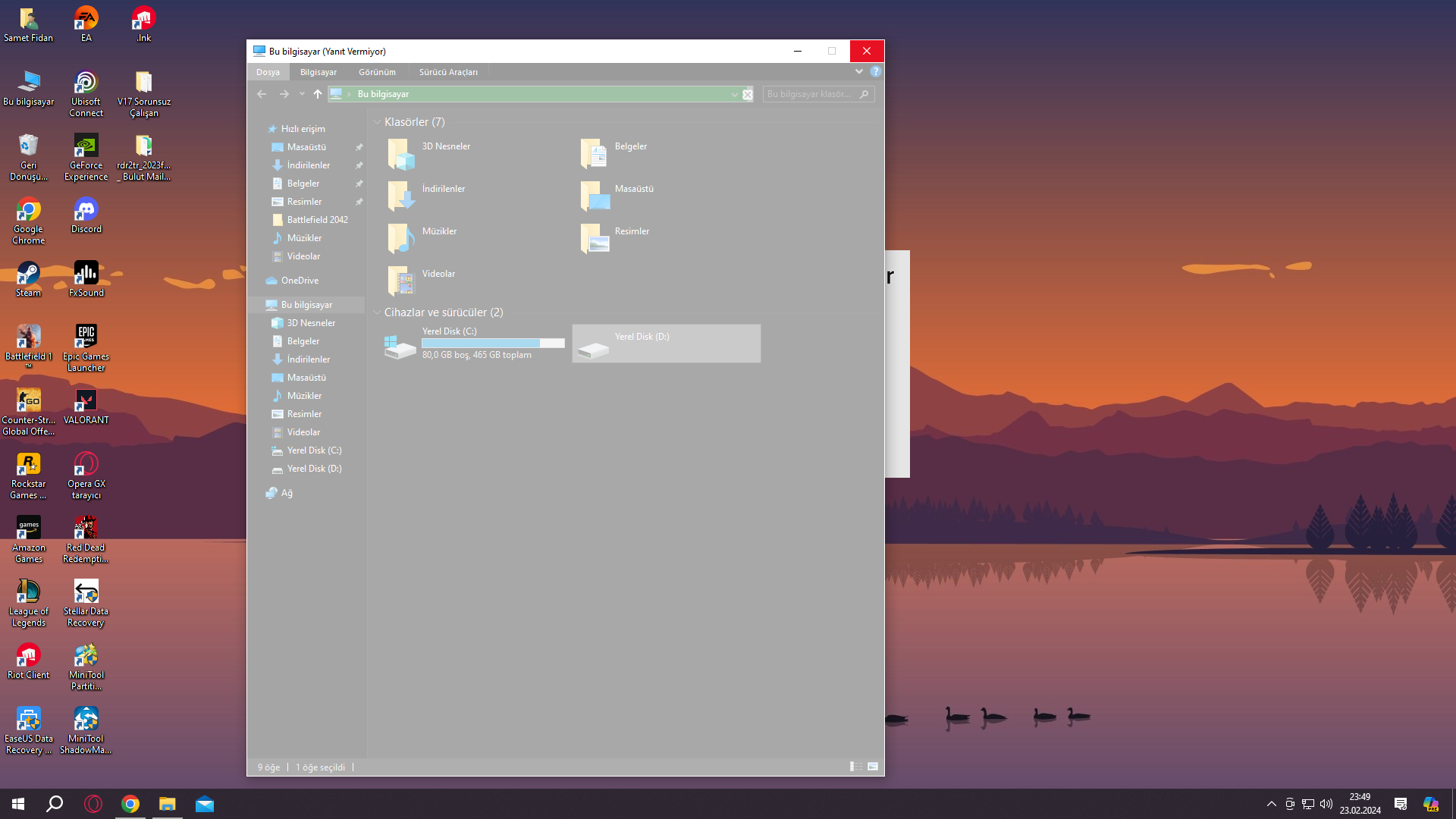Open Discord desktop shortcut
The image size is (1456, 819).
86,215
